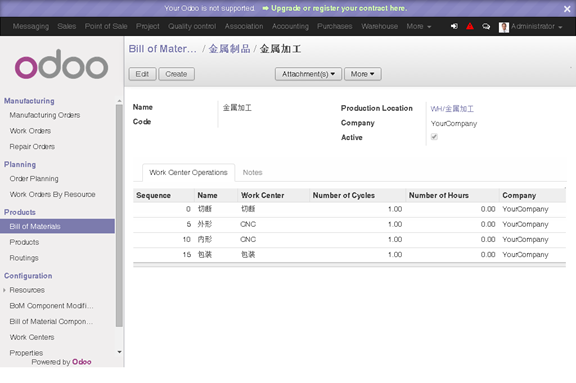Open the Messaging menu

point(30,26)
